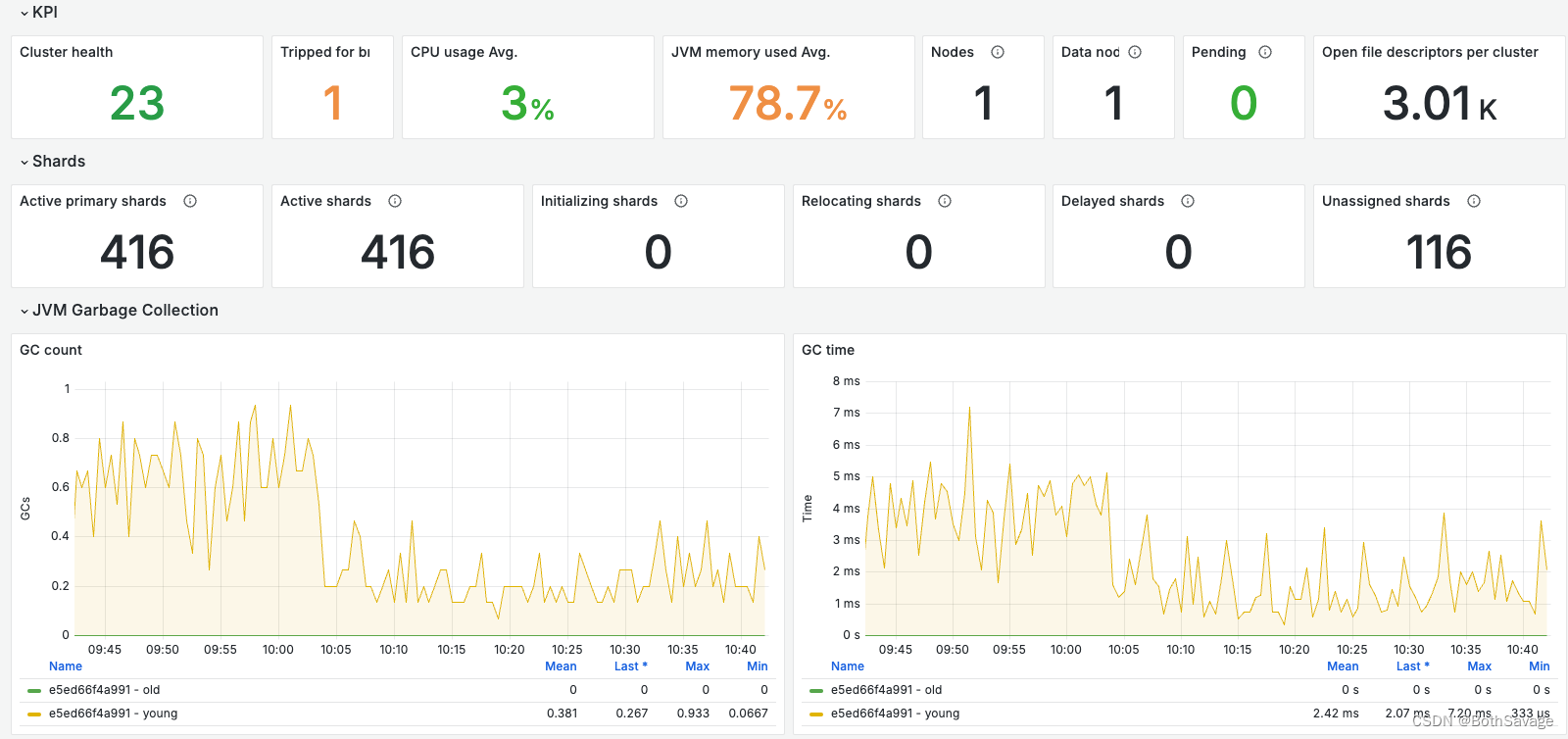
Task: Click the CPU usage Avg. panel title
Action: (464, 52)
